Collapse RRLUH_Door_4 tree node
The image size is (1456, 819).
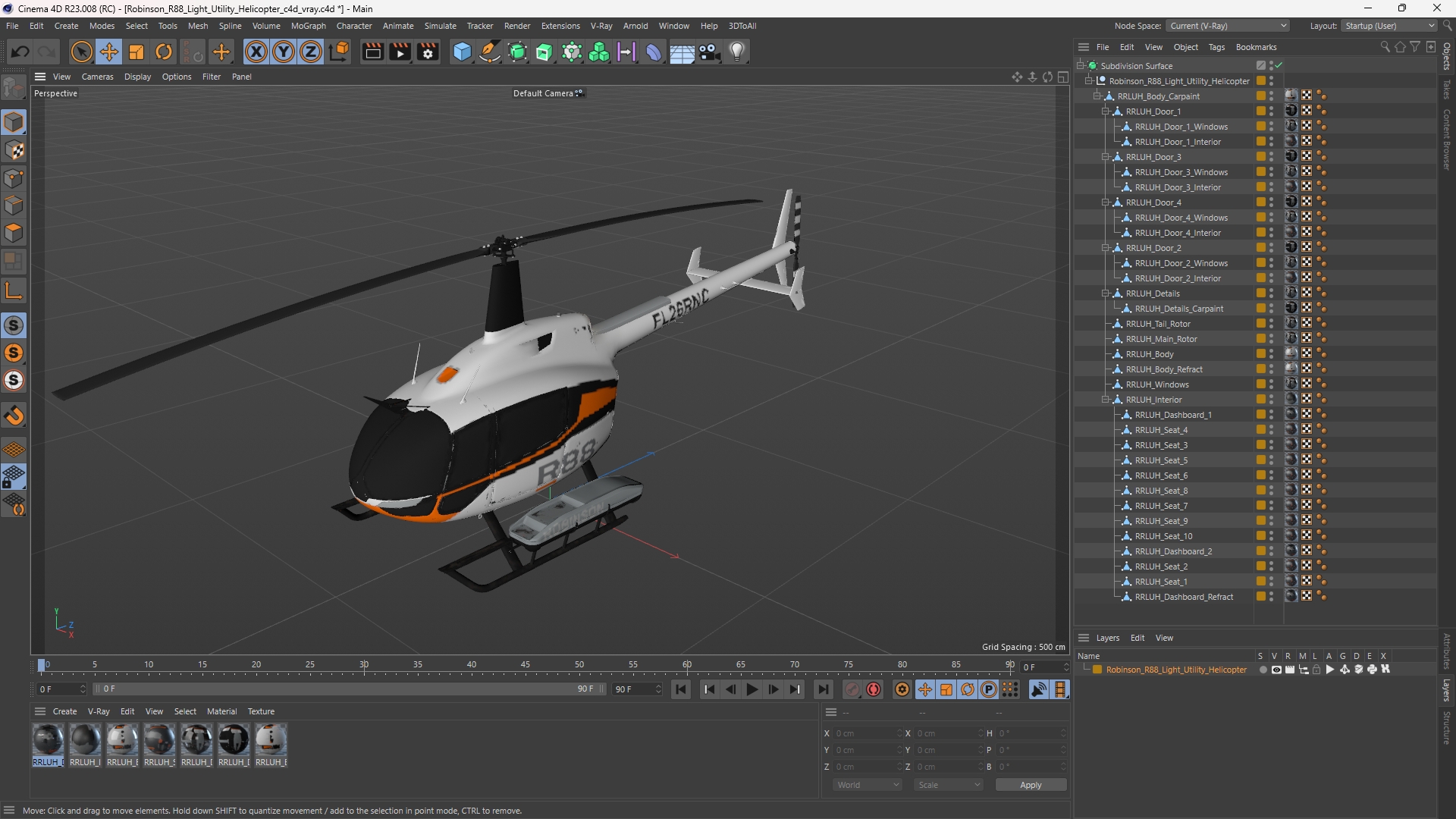click(1106, 202)
